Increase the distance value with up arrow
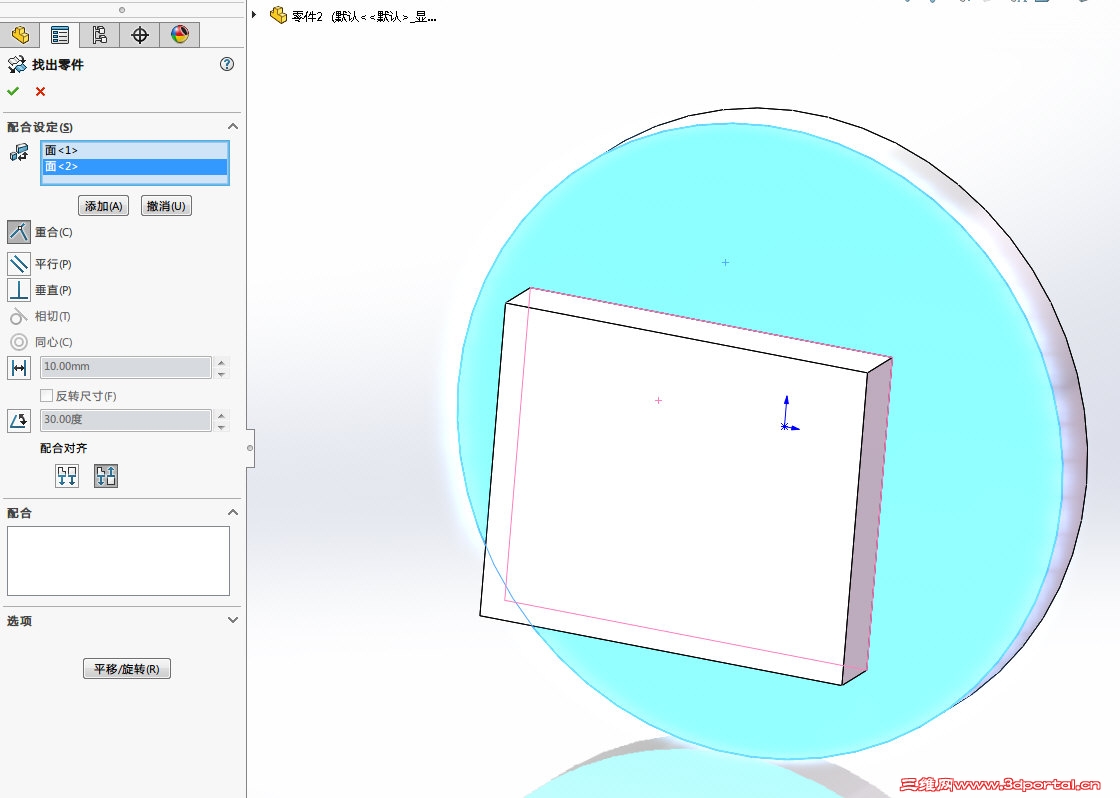The width and height of the screenshot is (1120, 798). coord(221,361)
